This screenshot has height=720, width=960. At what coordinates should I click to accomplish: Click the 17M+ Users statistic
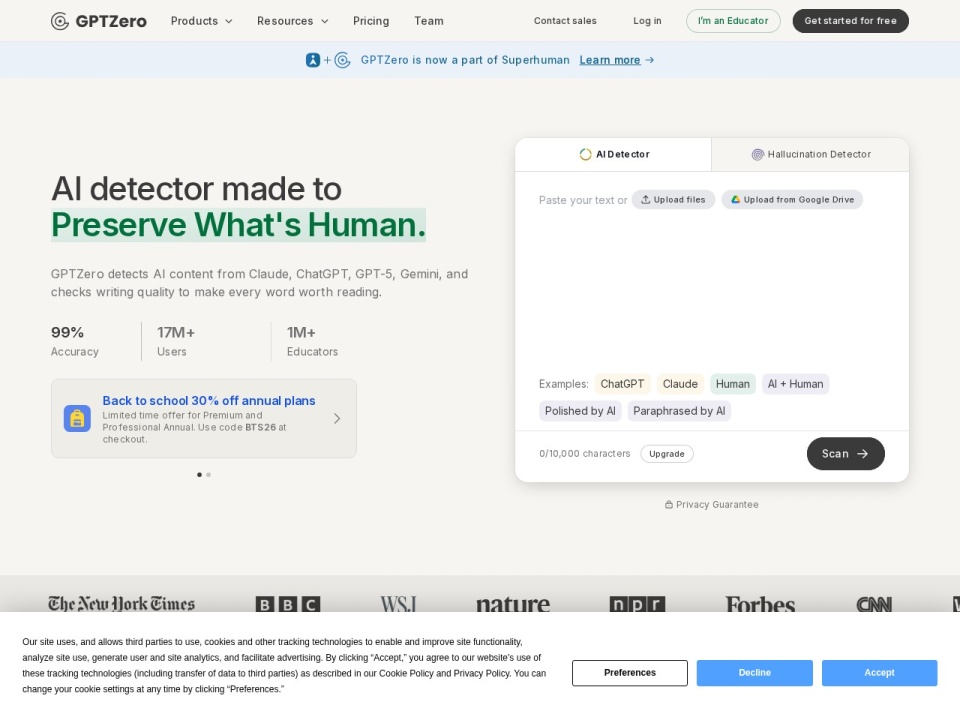click(x=176, y=341)
